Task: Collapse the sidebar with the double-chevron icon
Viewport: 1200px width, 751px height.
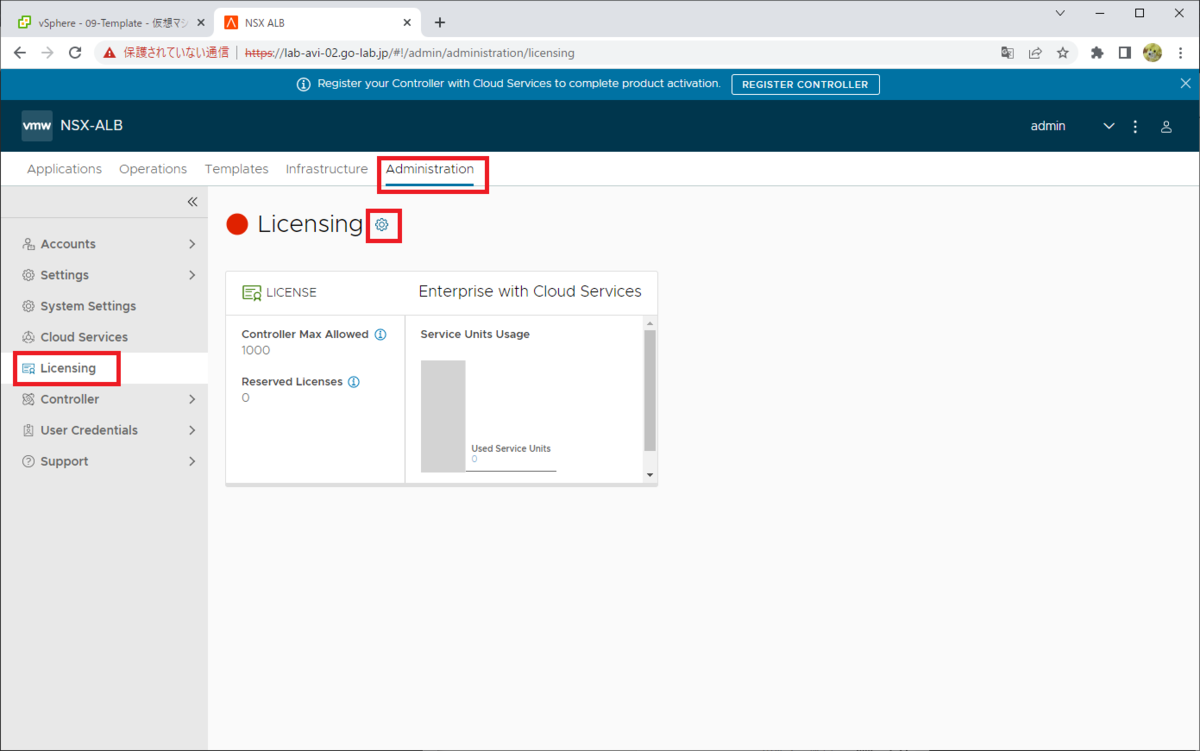Action: (193, 202)
